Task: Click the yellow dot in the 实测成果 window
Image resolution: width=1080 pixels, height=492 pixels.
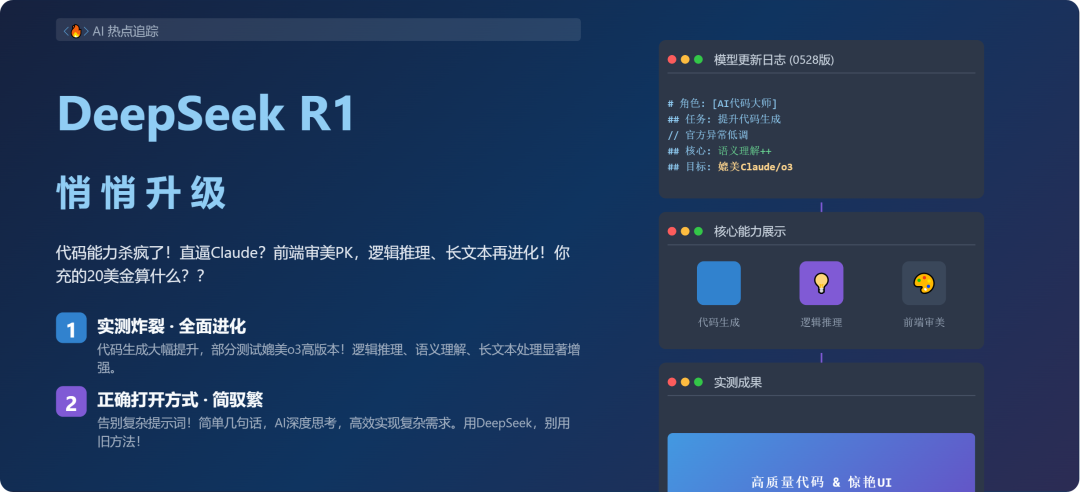Action: (x=685, y=382)
